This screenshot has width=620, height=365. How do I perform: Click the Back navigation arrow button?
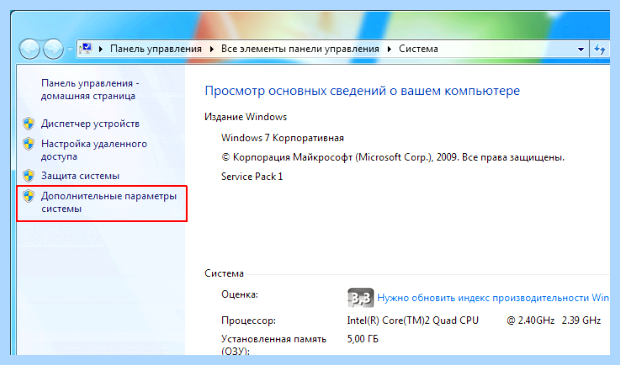(29, 49)
